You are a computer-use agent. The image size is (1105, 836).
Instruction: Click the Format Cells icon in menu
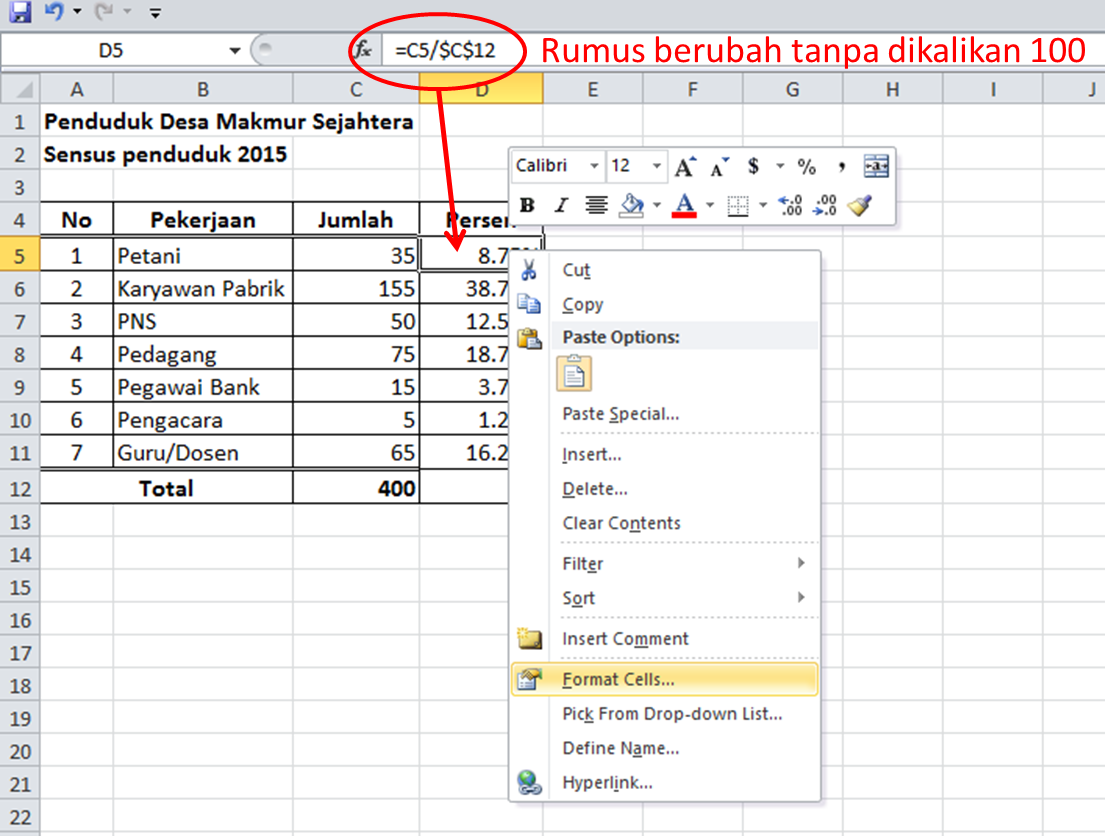point(529,680)
